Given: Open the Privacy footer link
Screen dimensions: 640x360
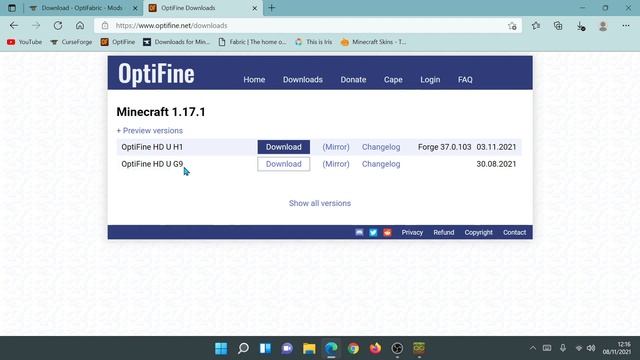Looking at the screenshot, I should coord(412,232).
